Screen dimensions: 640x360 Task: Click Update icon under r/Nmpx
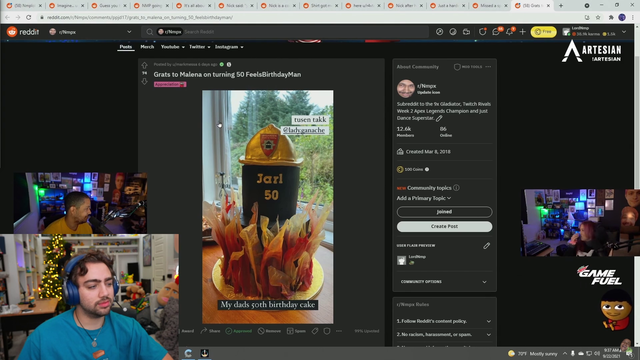tap(428, 93)
